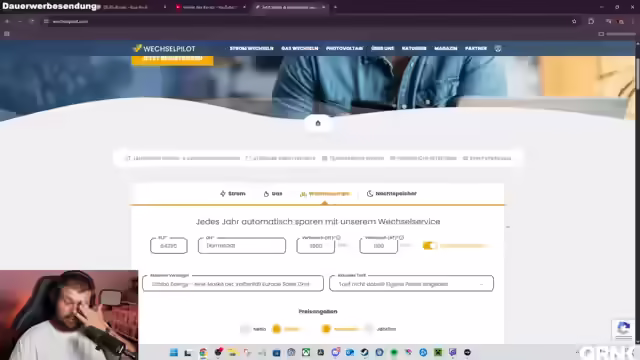Select the Gas tab

[x=273, y=193]
